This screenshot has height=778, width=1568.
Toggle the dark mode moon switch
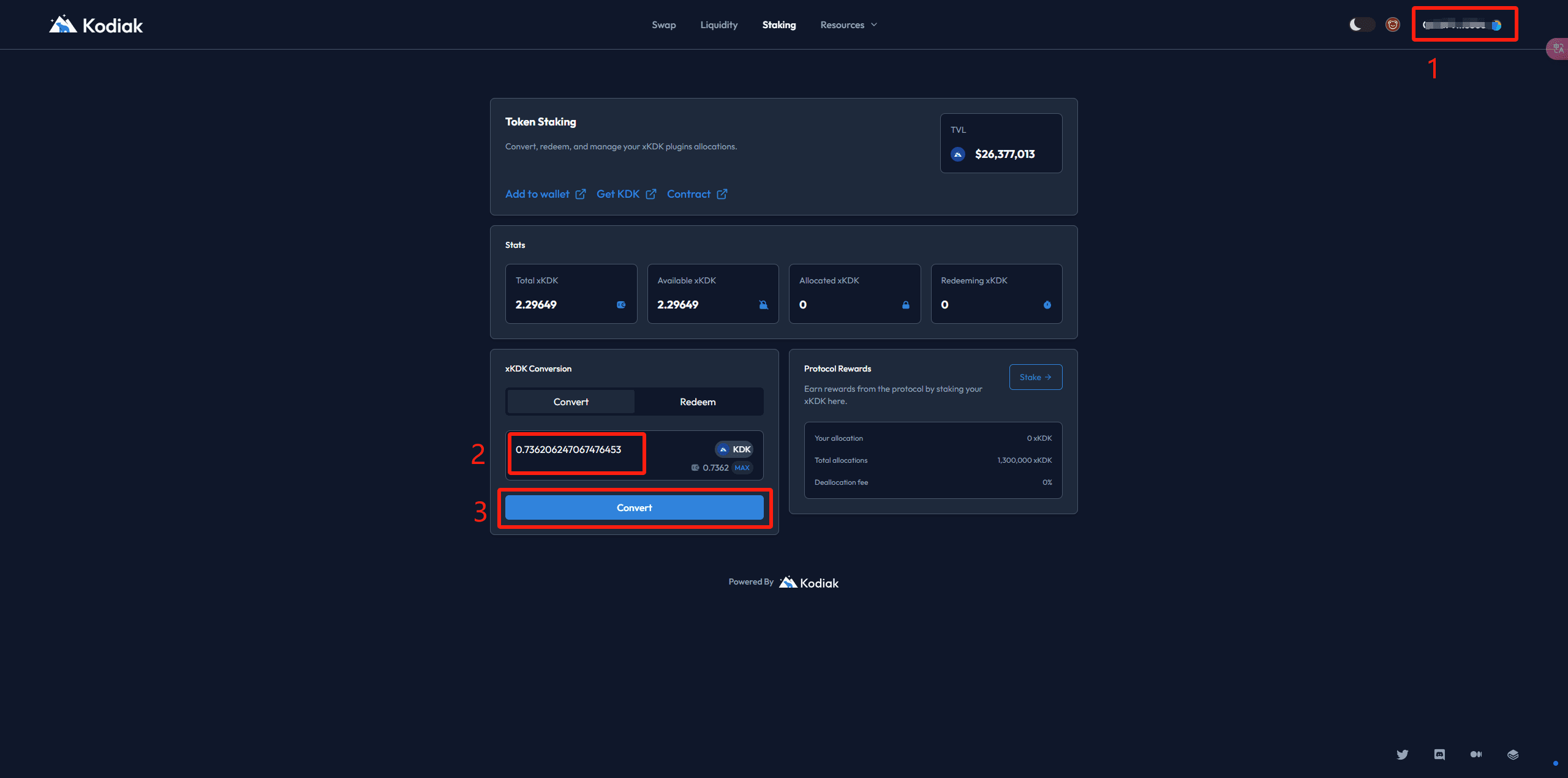[1362, 24]
